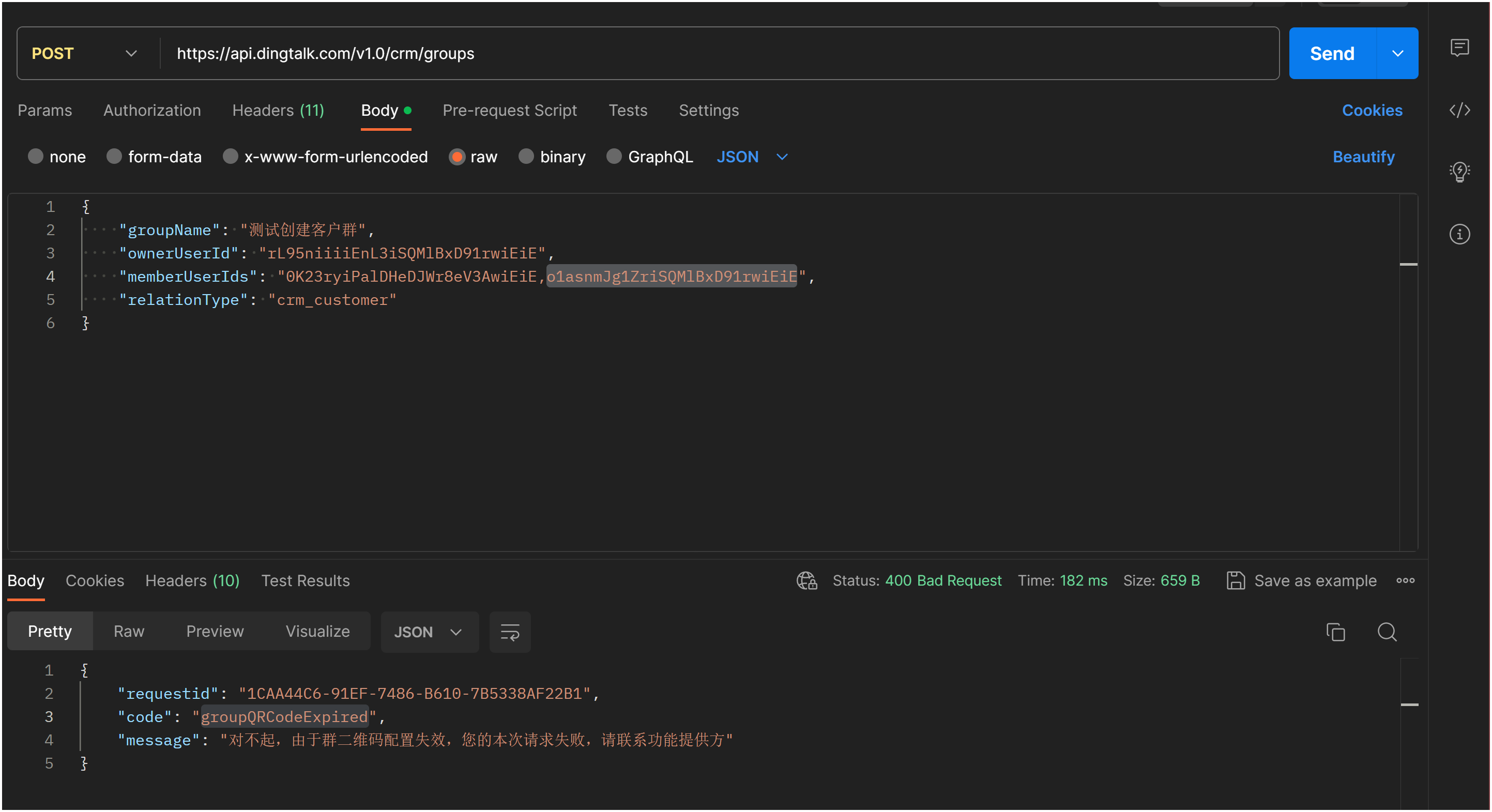This screenshot has height=812, width=1492.
Task: Click the 182 ms response time
Action: 1083,580
